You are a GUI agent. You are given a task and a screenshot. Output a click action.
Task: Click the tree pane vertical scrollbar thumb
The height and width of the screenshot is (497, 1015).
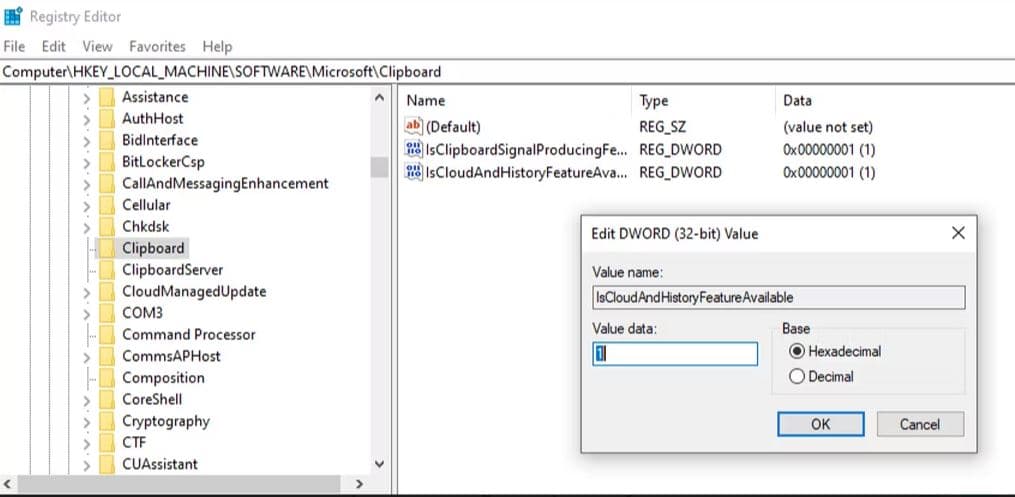(379, 167)
